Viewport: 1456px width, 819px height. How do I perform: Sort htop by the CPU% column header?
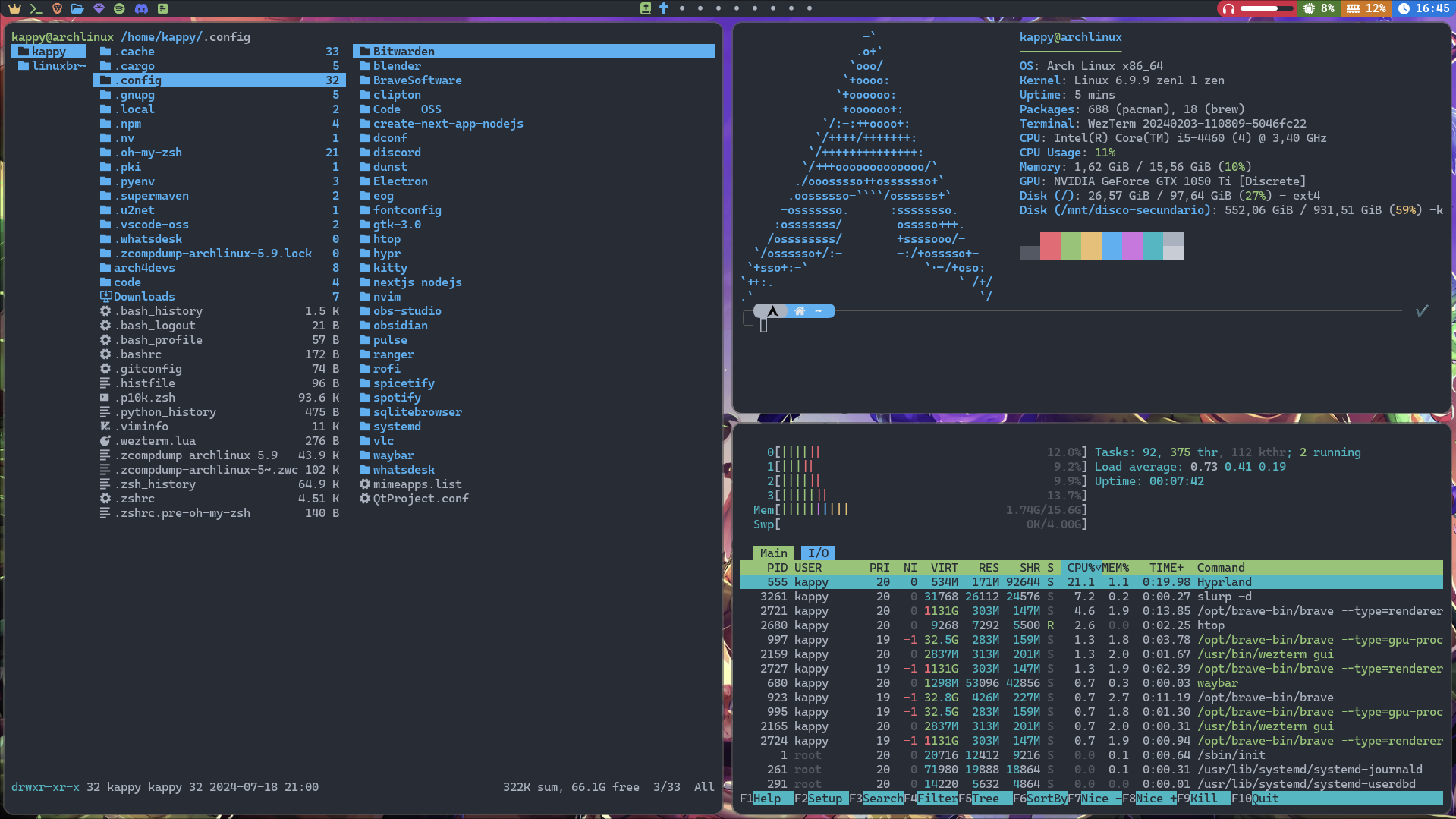[x=1080, y=568]
